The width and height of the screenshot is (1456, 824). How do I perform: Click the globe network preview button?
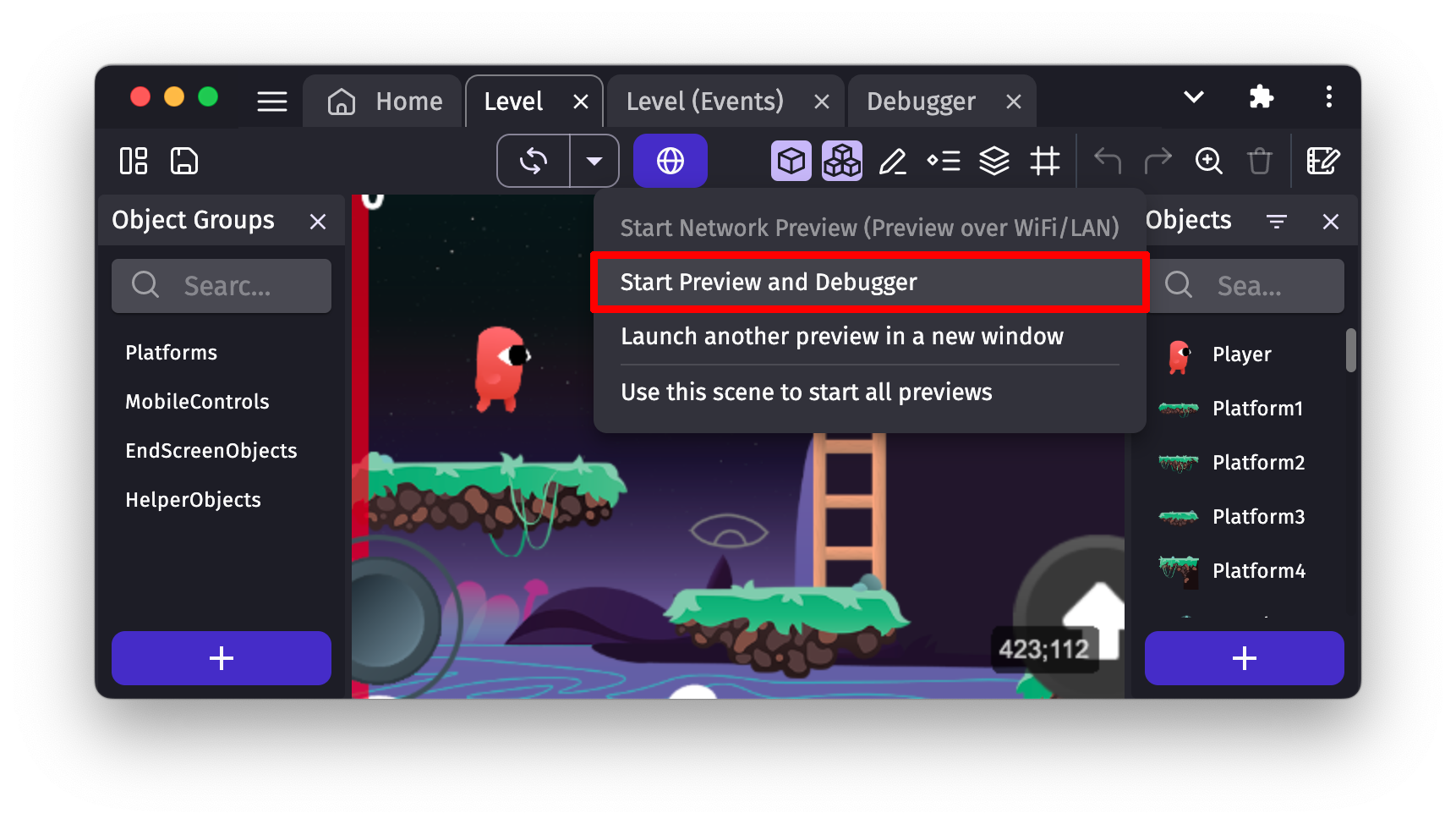point(670,161)
